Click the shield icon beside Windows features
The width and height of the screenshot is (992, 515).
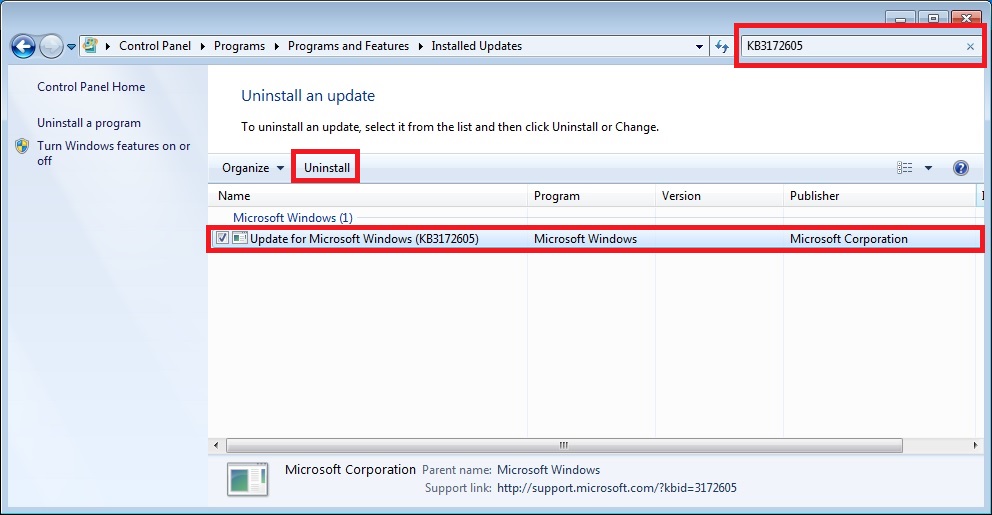point(22,146)
